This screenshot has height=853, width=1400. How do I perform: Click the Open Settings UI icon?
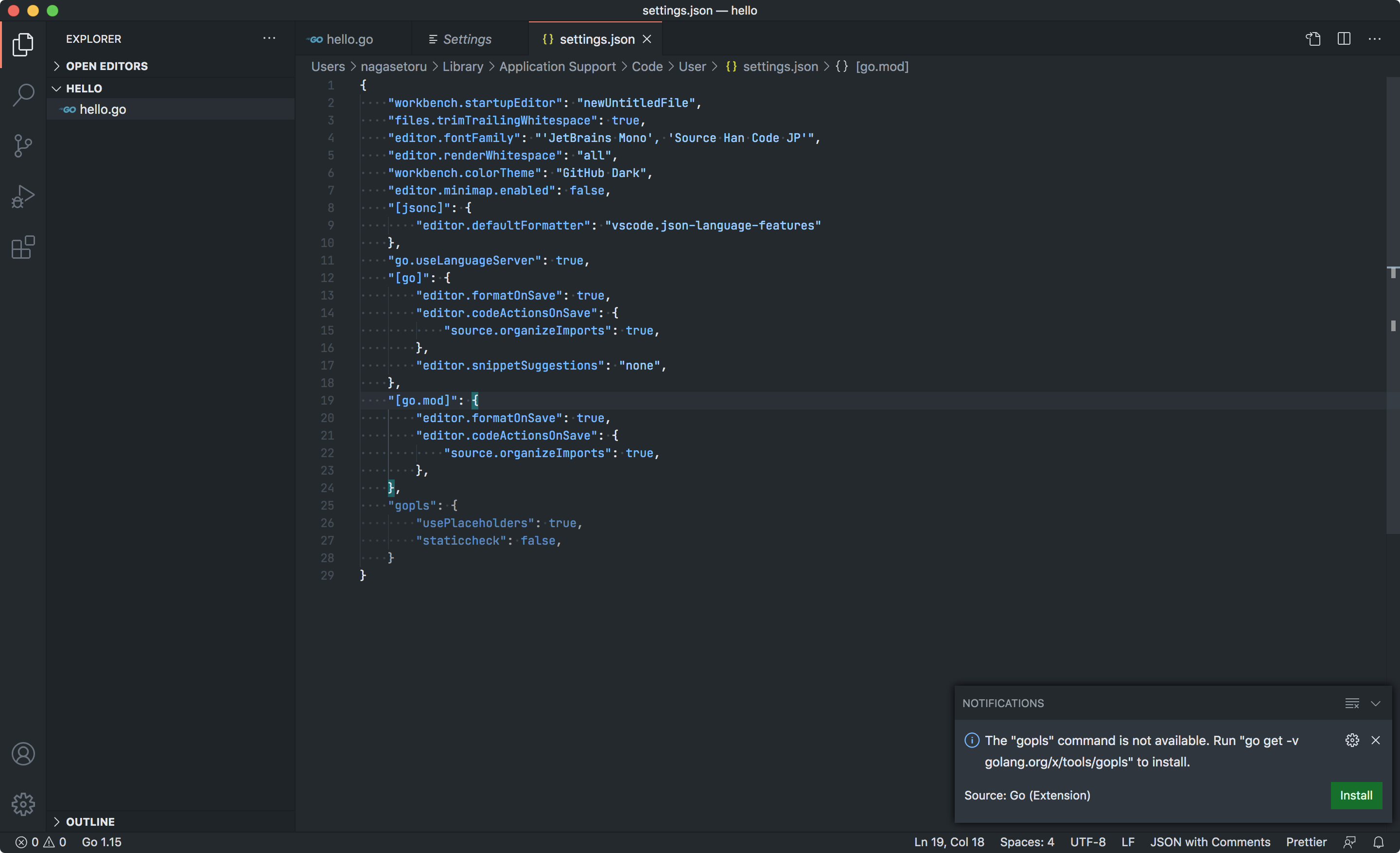[1312, 39]
